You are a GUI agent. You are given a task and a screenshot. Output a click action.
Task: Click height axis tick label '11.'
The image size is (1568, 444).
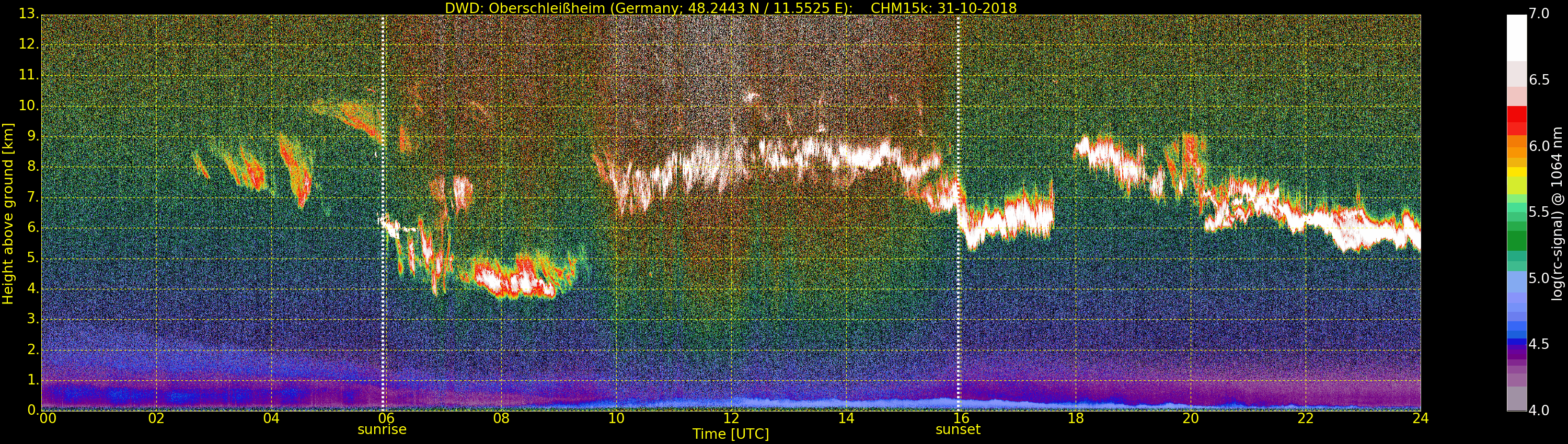tap(29, 75)
